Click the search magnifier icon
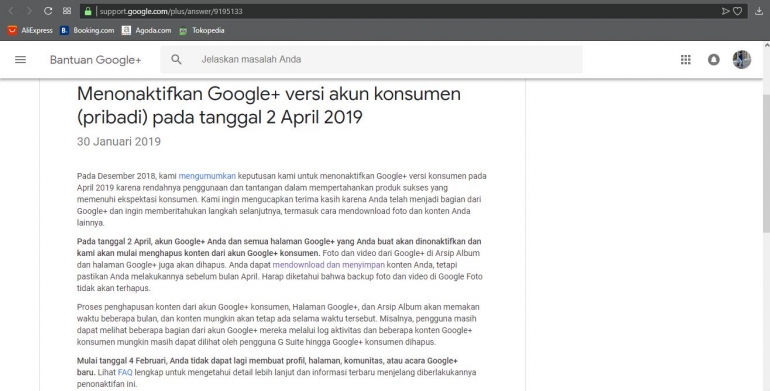 pos(176,59)
